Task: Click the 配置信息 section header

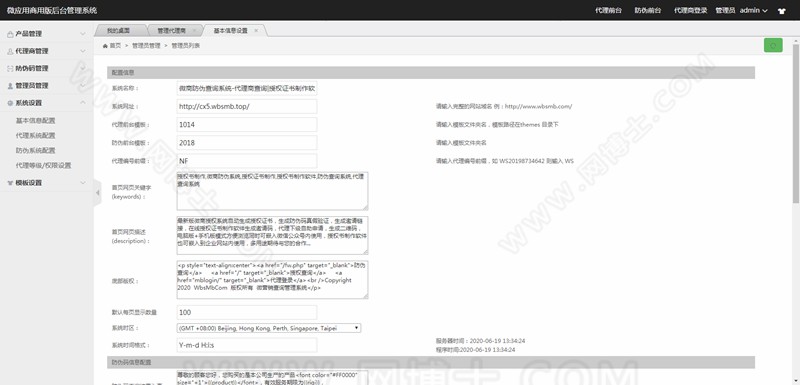Action: pos(431,73)
